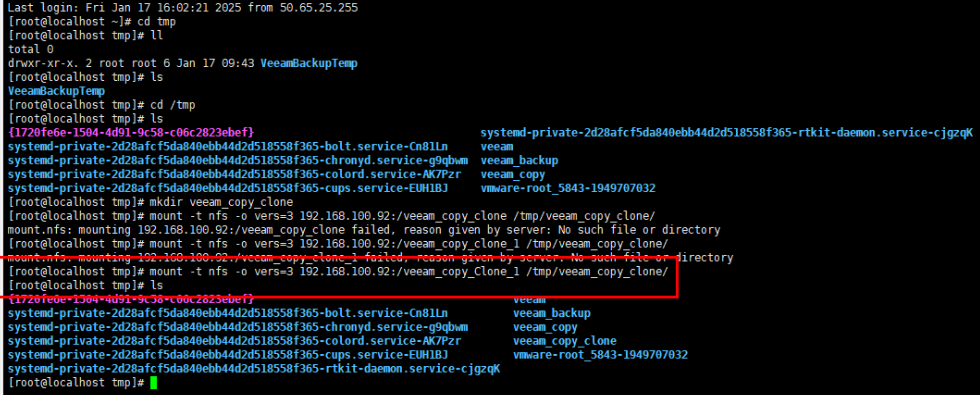Click the VeeamBackupTemp directory in ll output
The width and height of the screenshot is (980, 395).
point(309,63)
